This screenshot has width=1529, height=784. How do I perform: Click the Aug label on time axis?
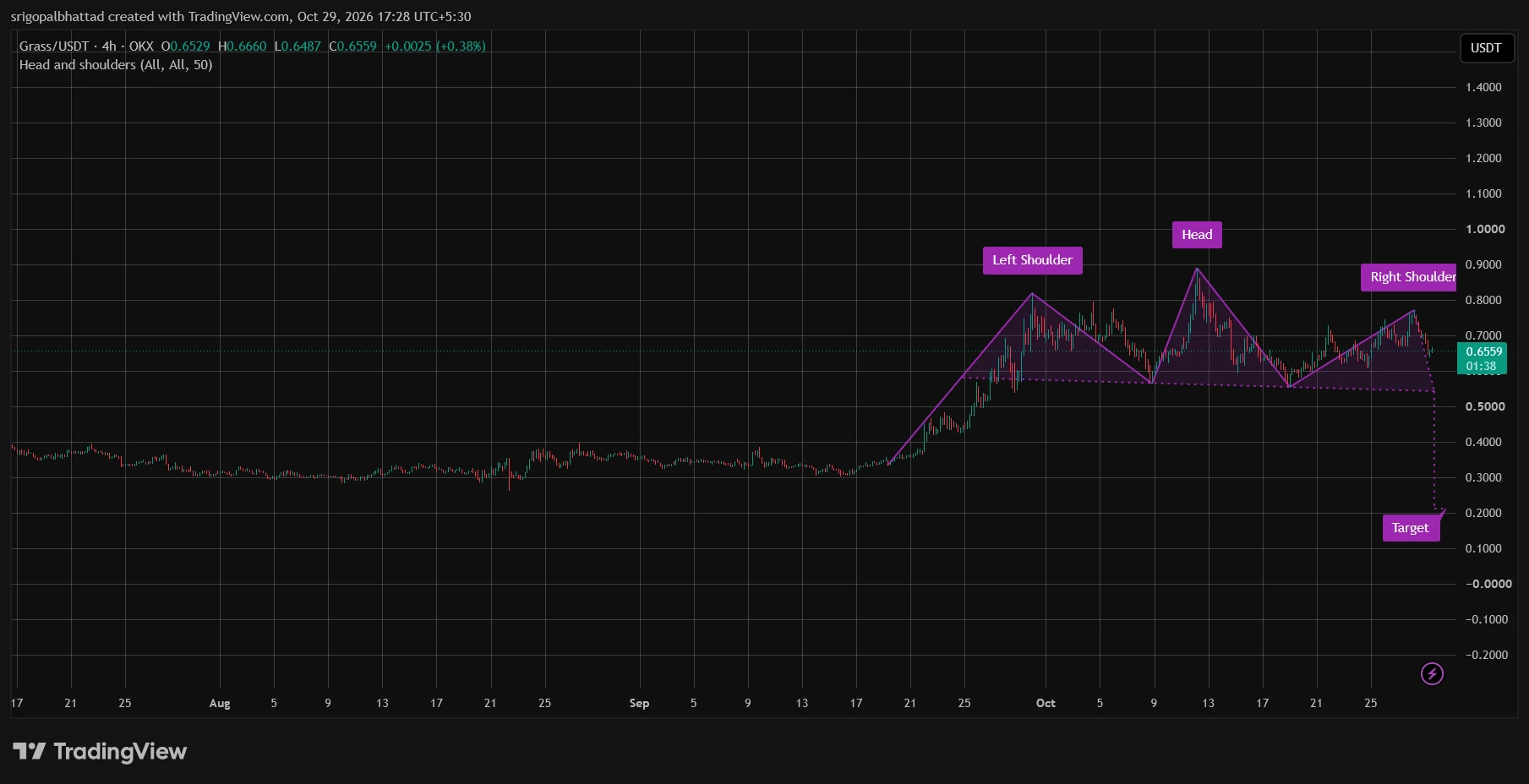click(220, 703)
